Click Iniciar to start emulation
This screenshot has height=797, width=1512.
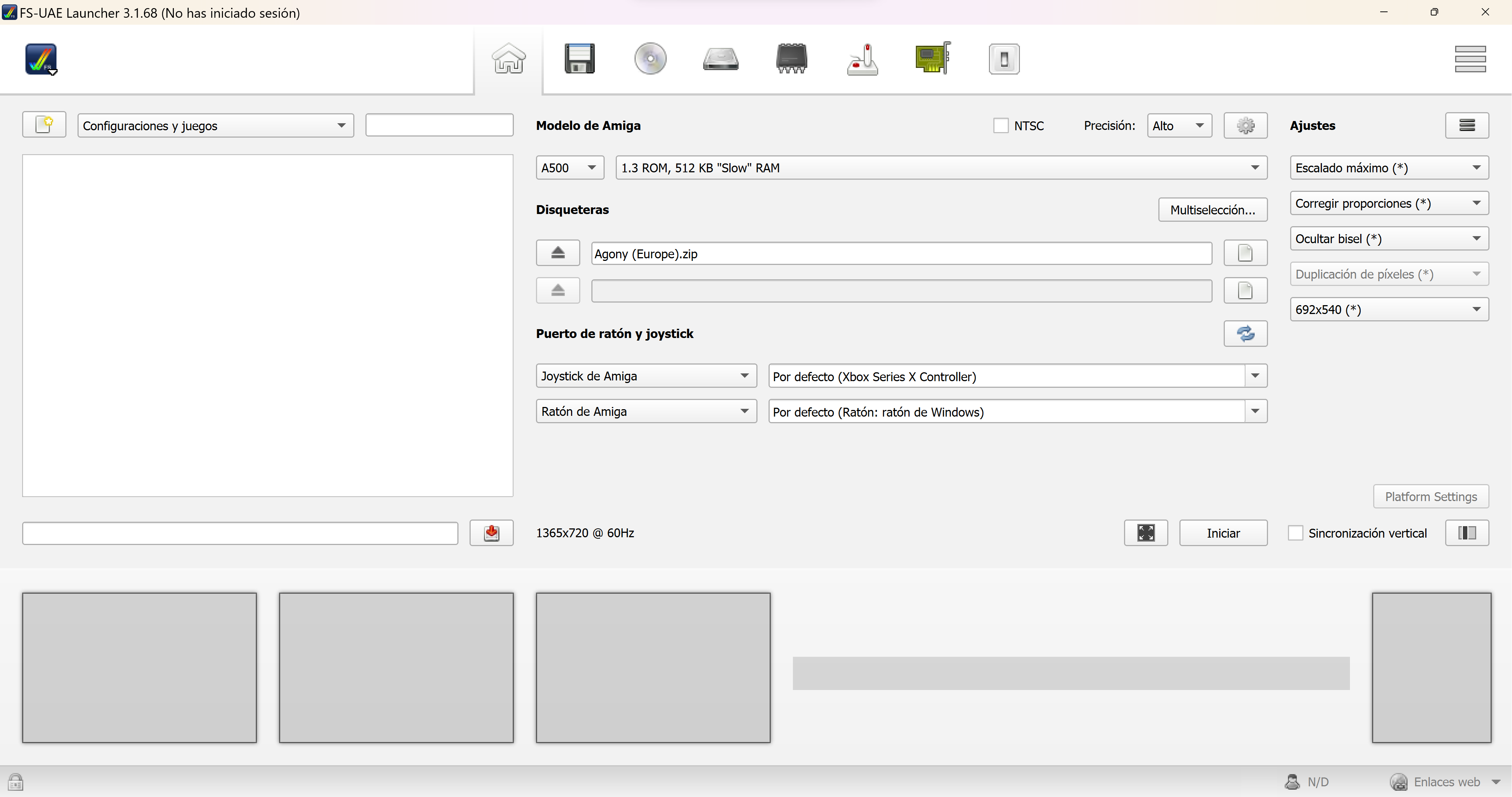(x=1223, y=533)
